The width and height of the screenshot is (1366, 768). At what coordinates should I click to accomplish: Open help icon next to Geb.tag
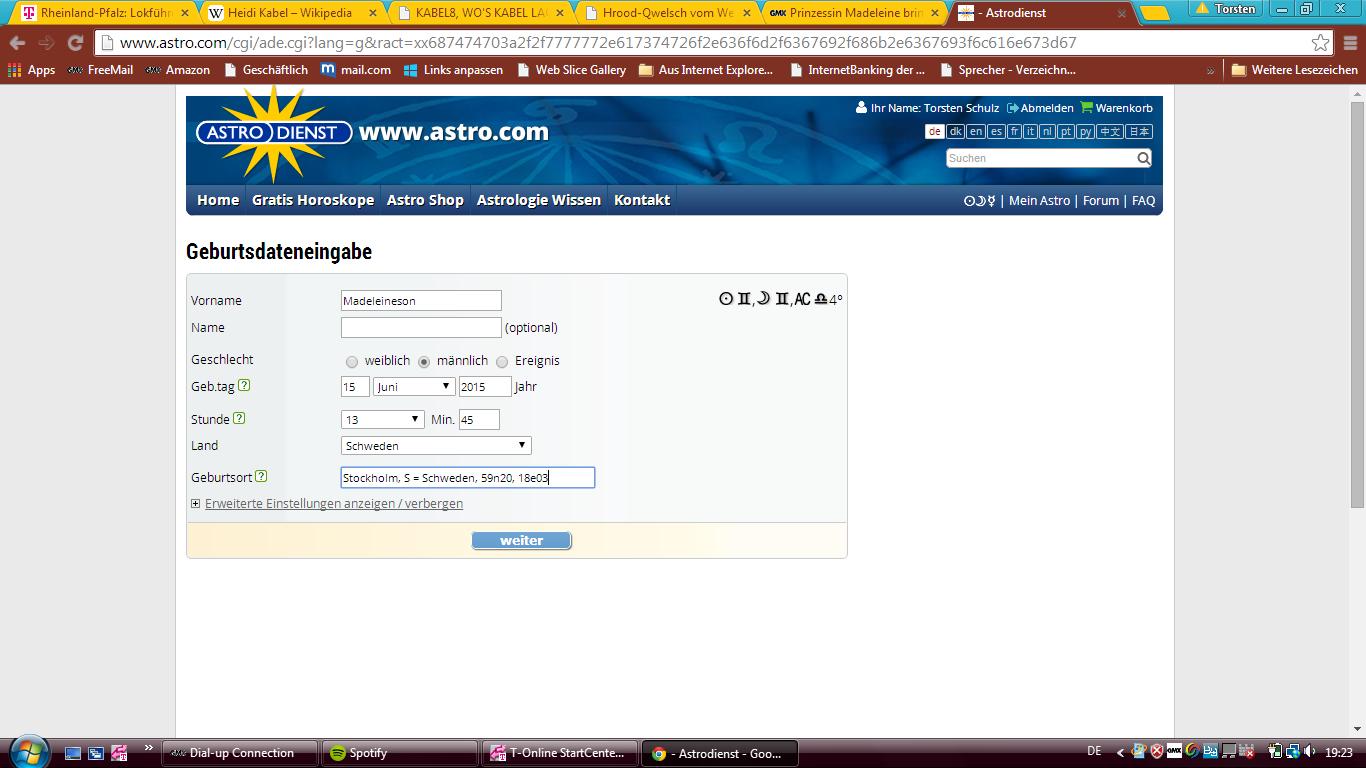coord(244,386)
